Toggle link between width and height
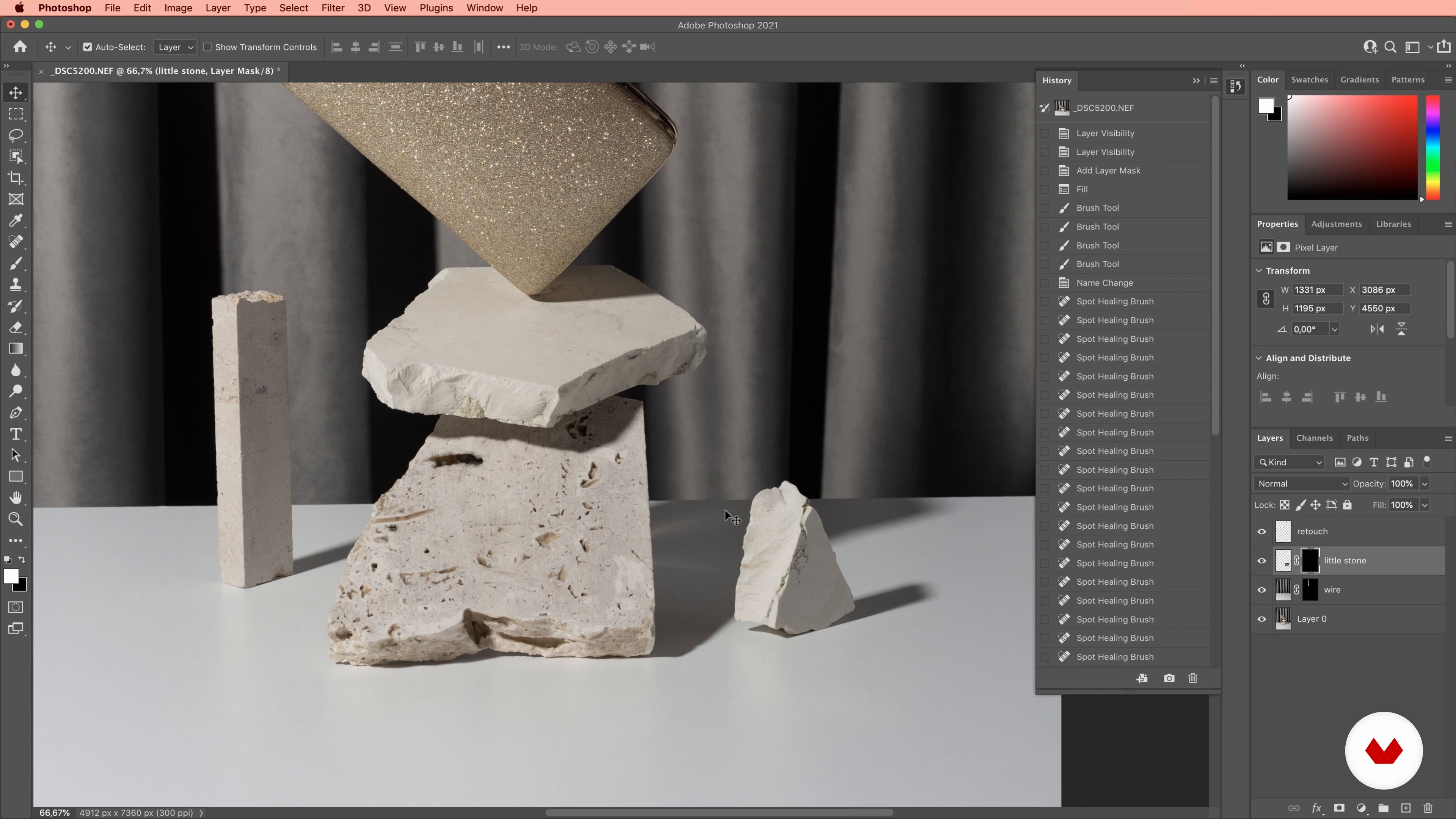Viewport: 1456px width, 819px height. (x=1266, y=299)
